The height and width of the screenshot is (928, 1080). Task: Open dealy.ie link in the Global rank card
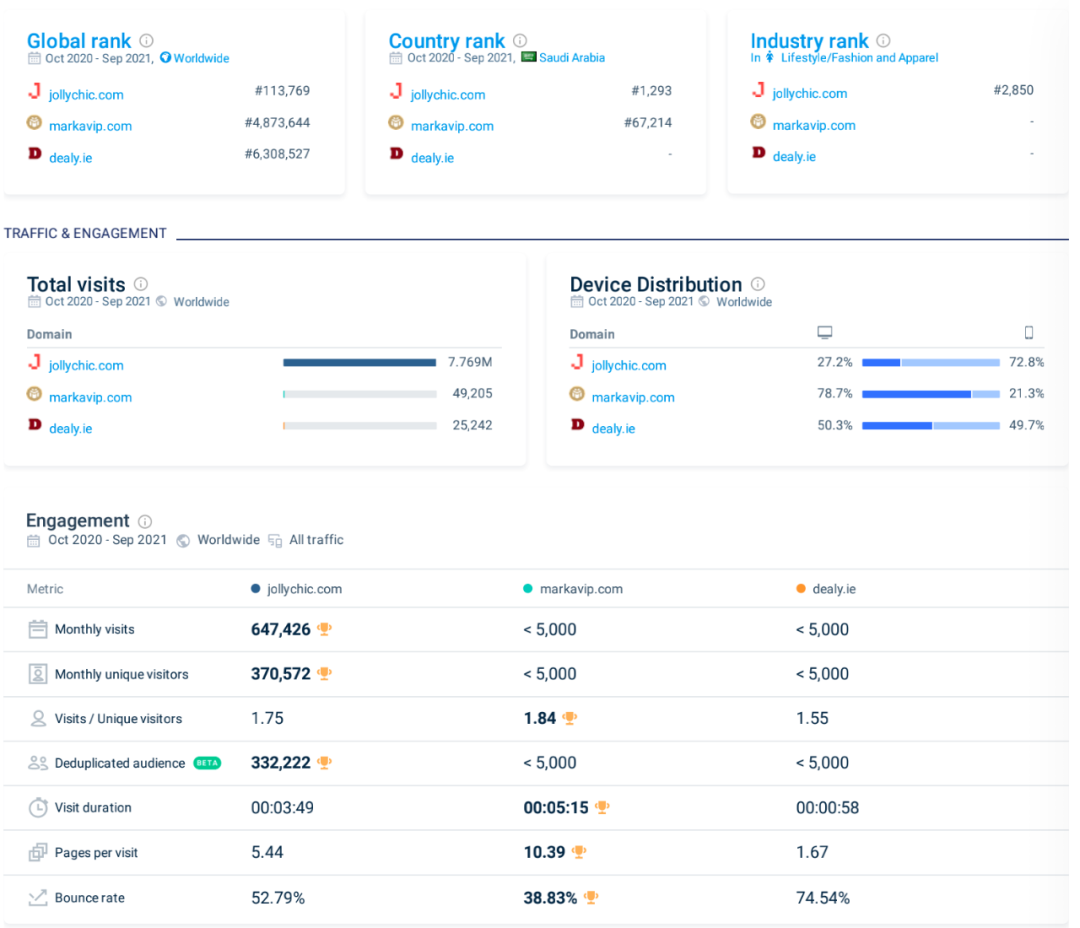(70, 158)
